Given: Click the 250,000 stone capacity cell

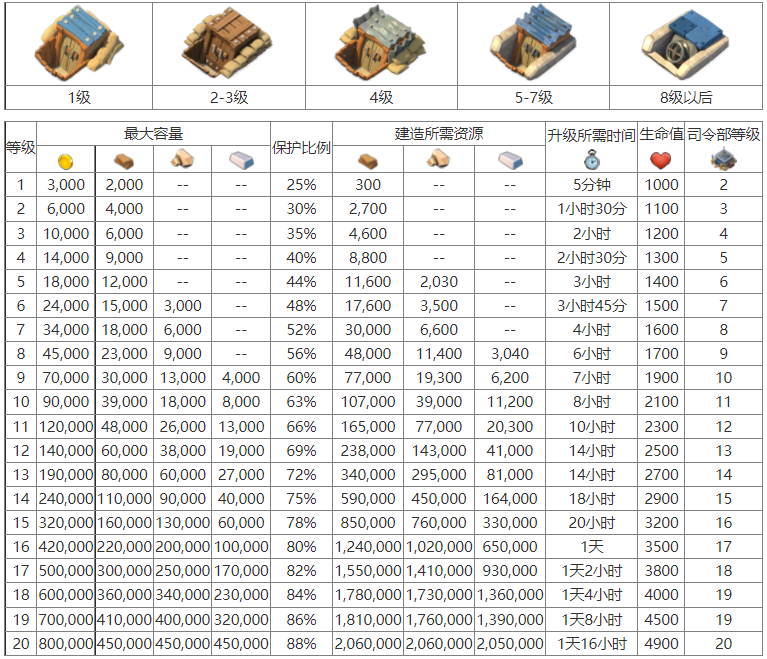Looking at the screenshot, I should (x=182, y=571).
